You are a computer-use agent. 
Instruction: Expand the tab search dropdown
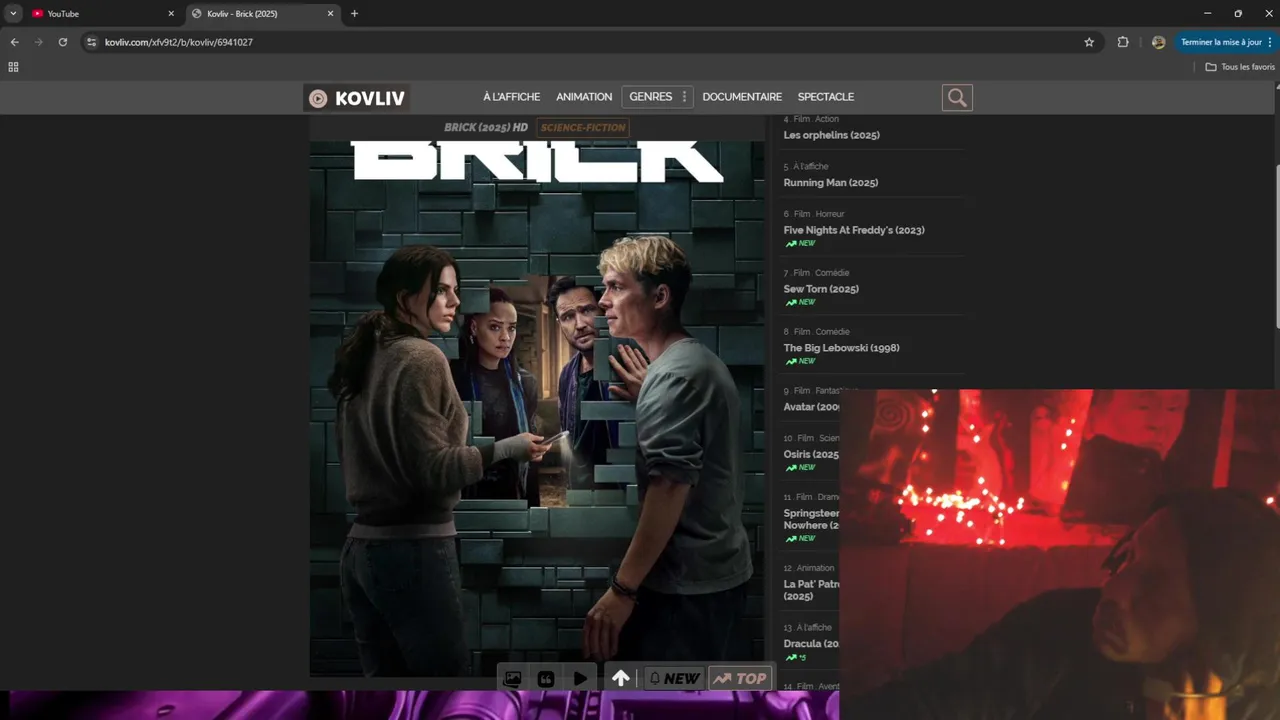pyautogui.click(x=13, y=14)
